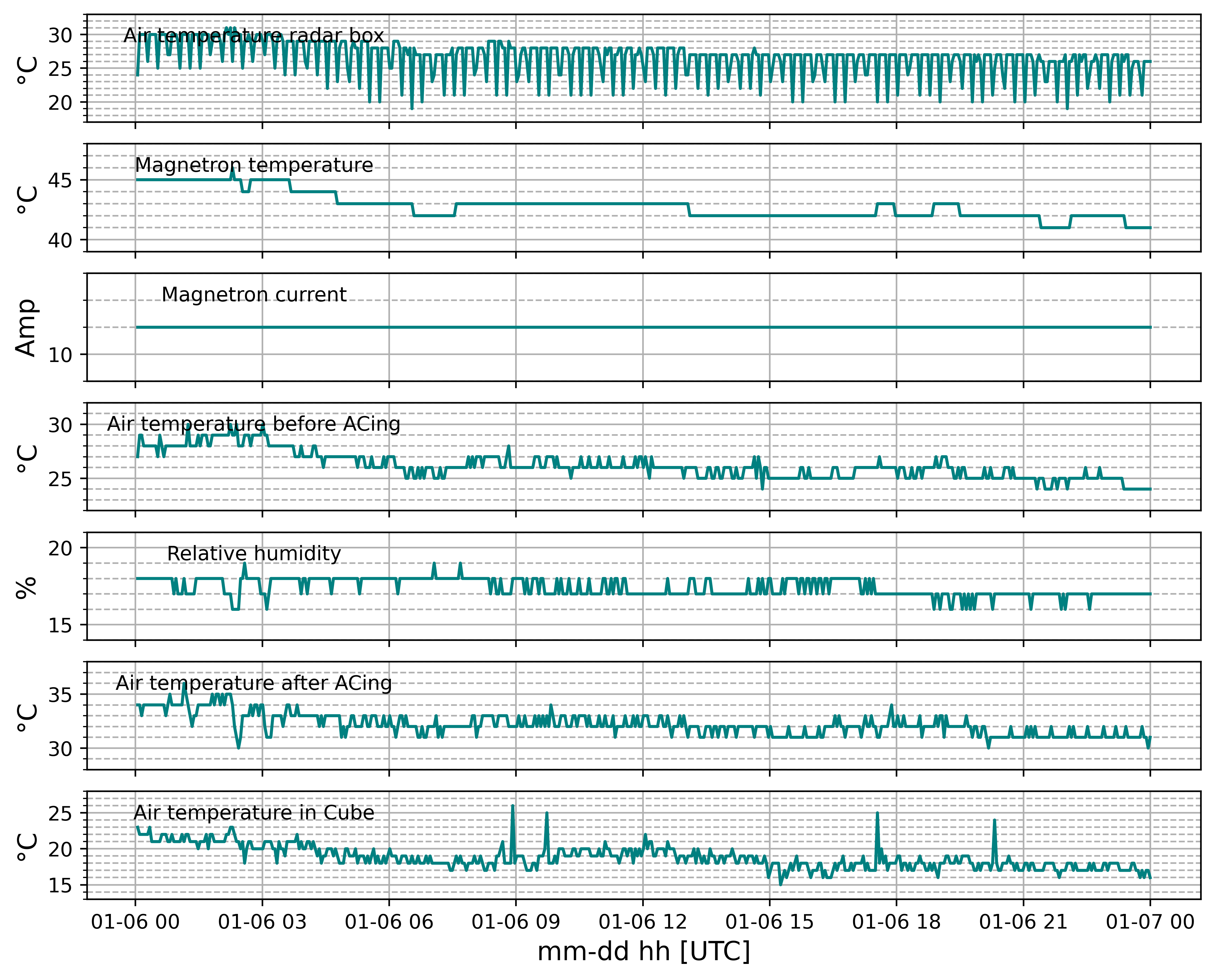Click the "Air temperature radar box" panel title

tap(254, 36)
